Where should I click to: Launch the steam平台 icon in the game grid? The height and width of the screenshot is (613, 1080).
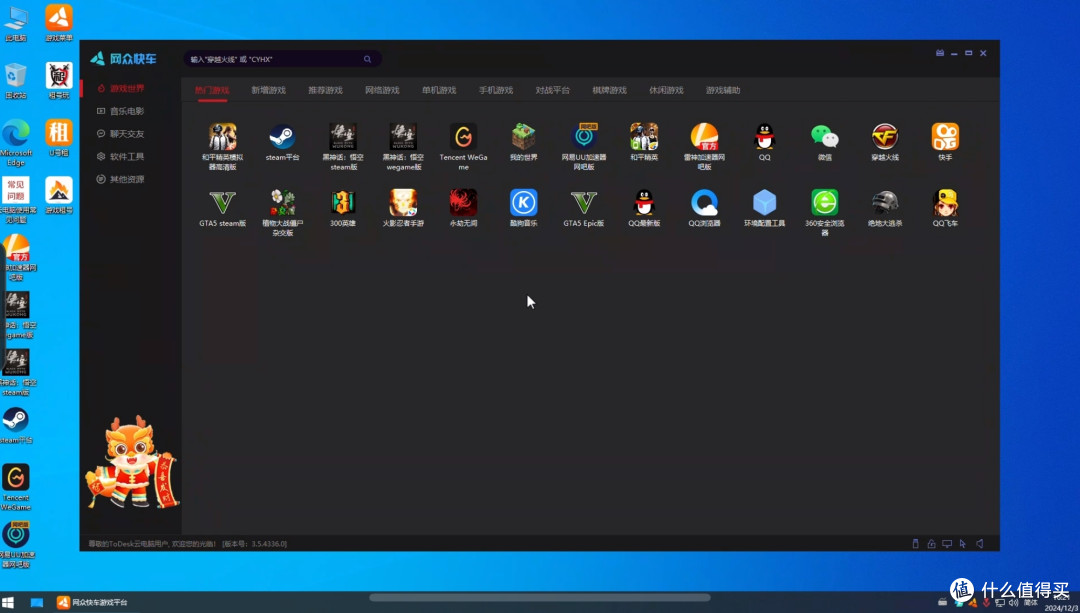282,137
